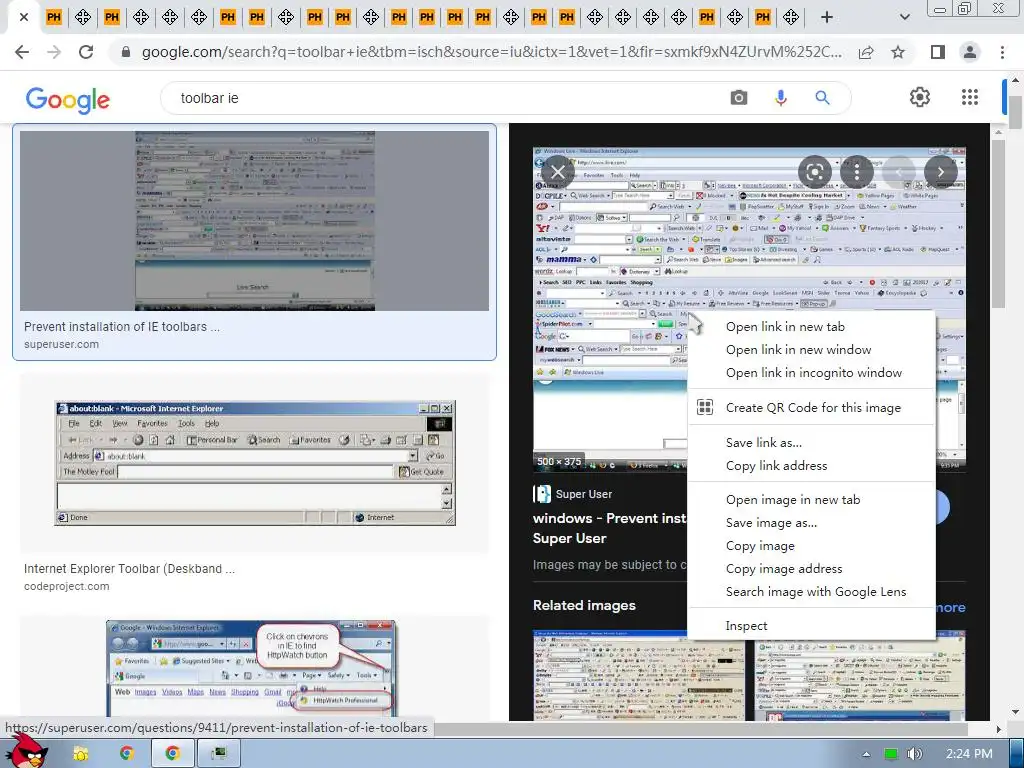This screenshot has width=1024, height=768.
Task: Click the address bar URL
Action: pyautogui.click(x=492, y=52)
